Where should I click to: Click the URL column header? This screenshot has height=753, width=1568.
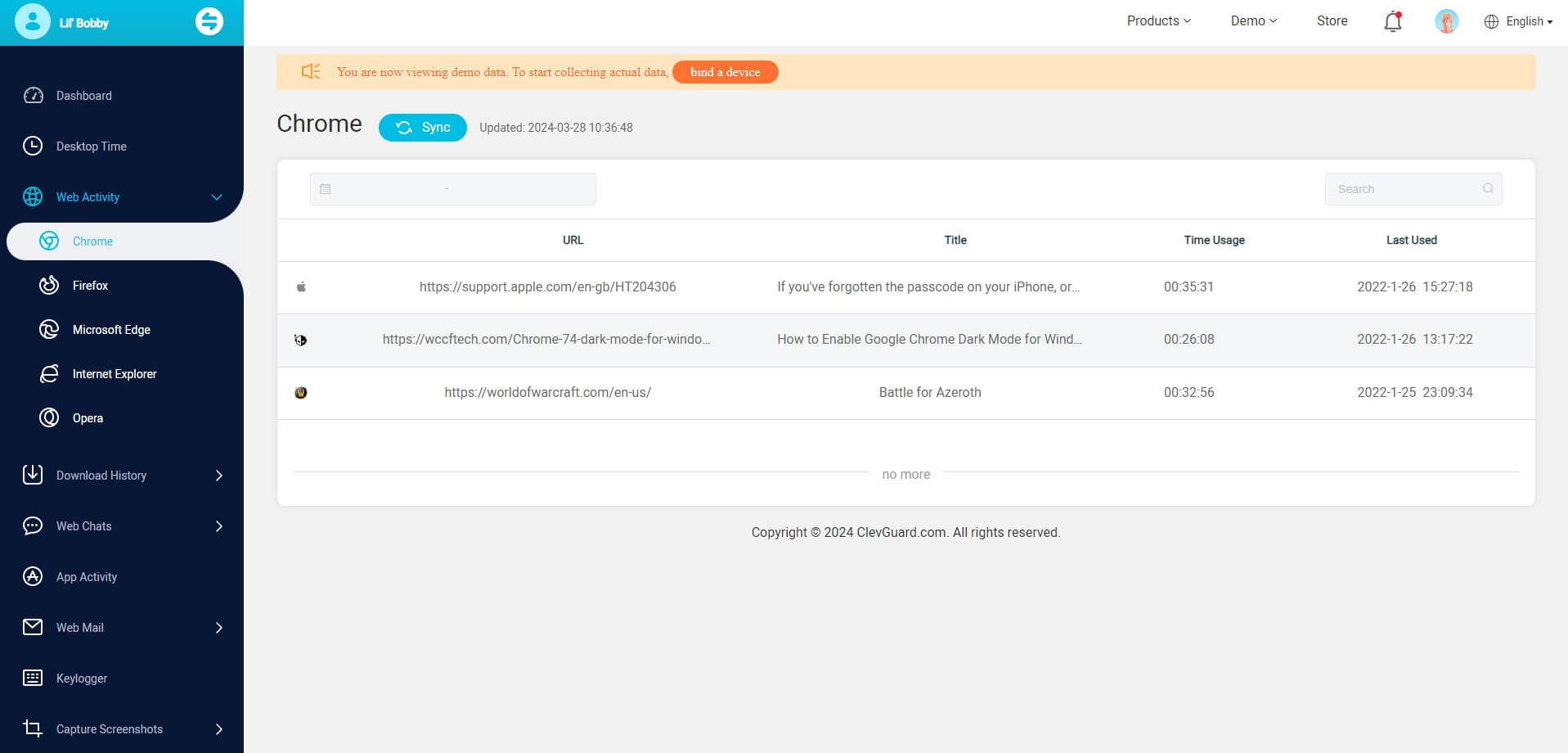click(x=573, y=241)
